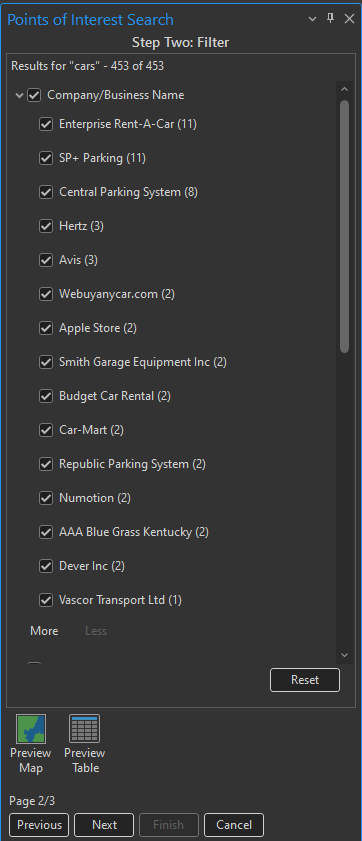
Task: Click the scroll down arrow of filter list
Action: coord(344,655)
